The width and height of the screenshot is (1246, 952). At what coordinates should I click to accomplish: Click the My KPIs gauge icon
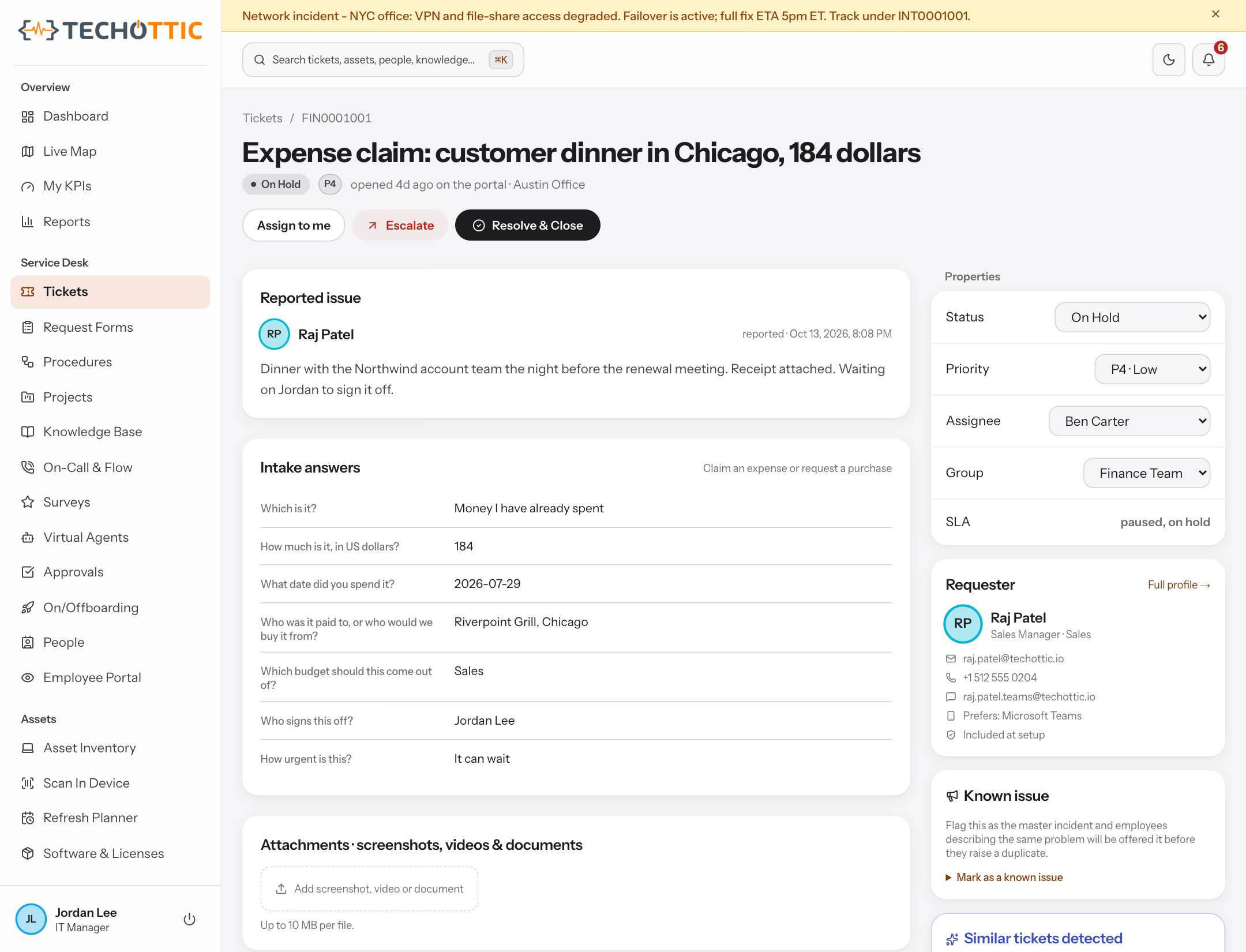[28, 186]
